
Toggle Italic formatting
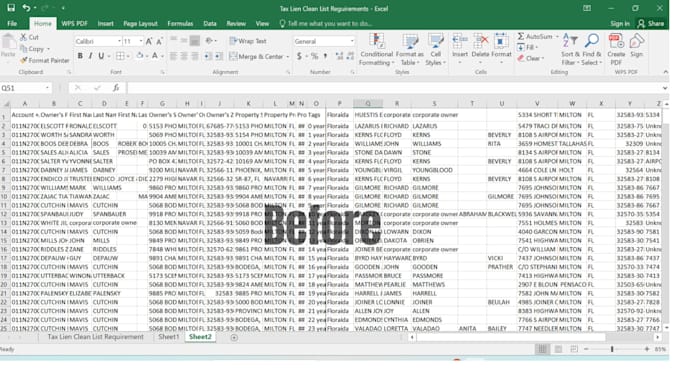coord(90,56)
